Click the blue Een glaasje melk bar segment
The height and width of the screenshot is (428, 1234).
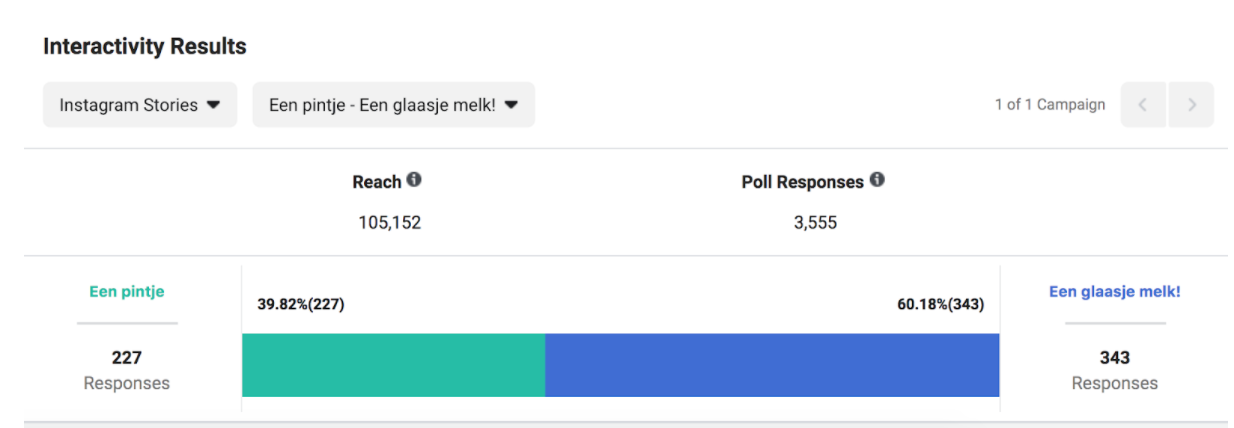point(772,365)
